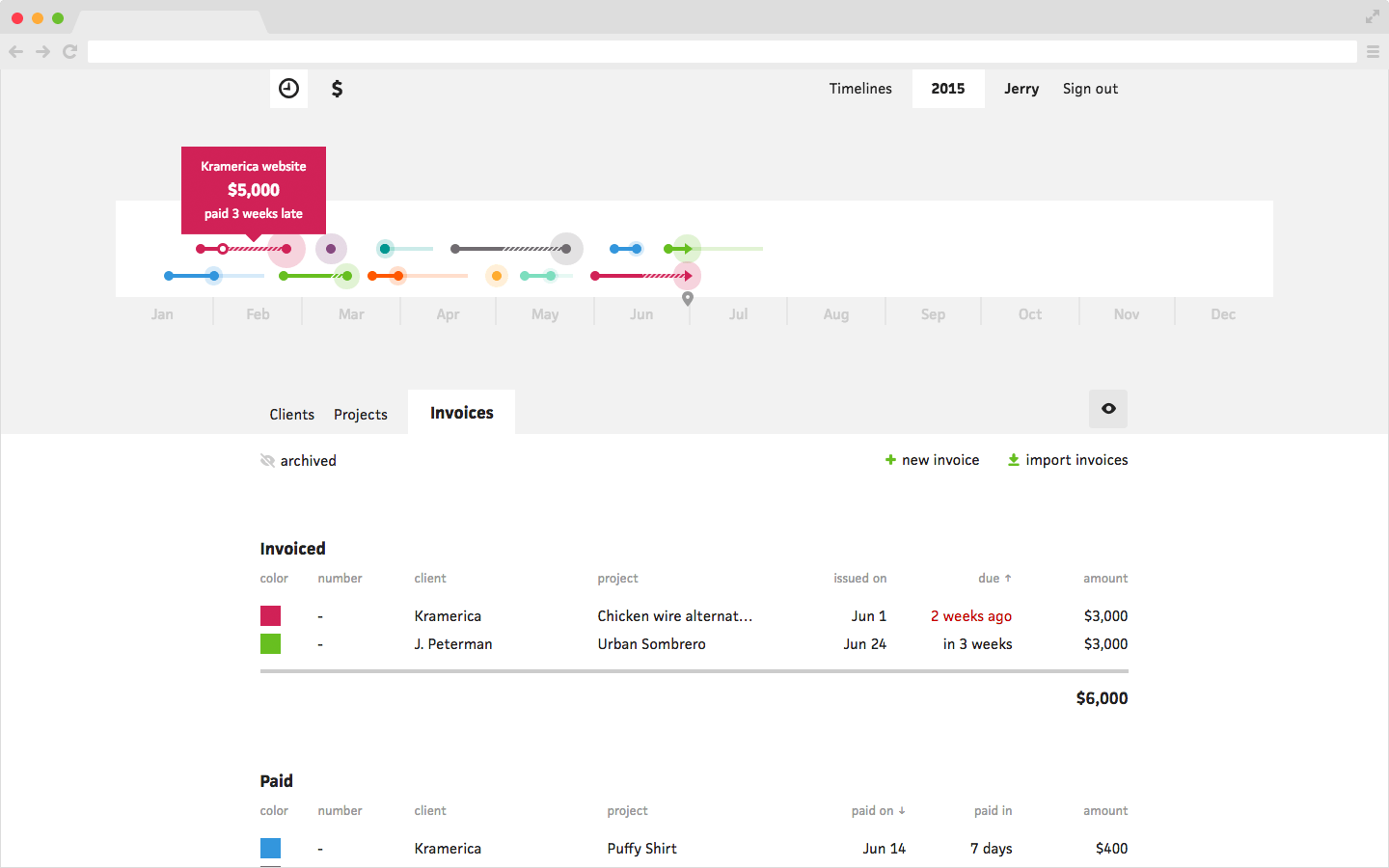Click the purple timeline dot in February

pyautogui.click(x=331, y=249)
